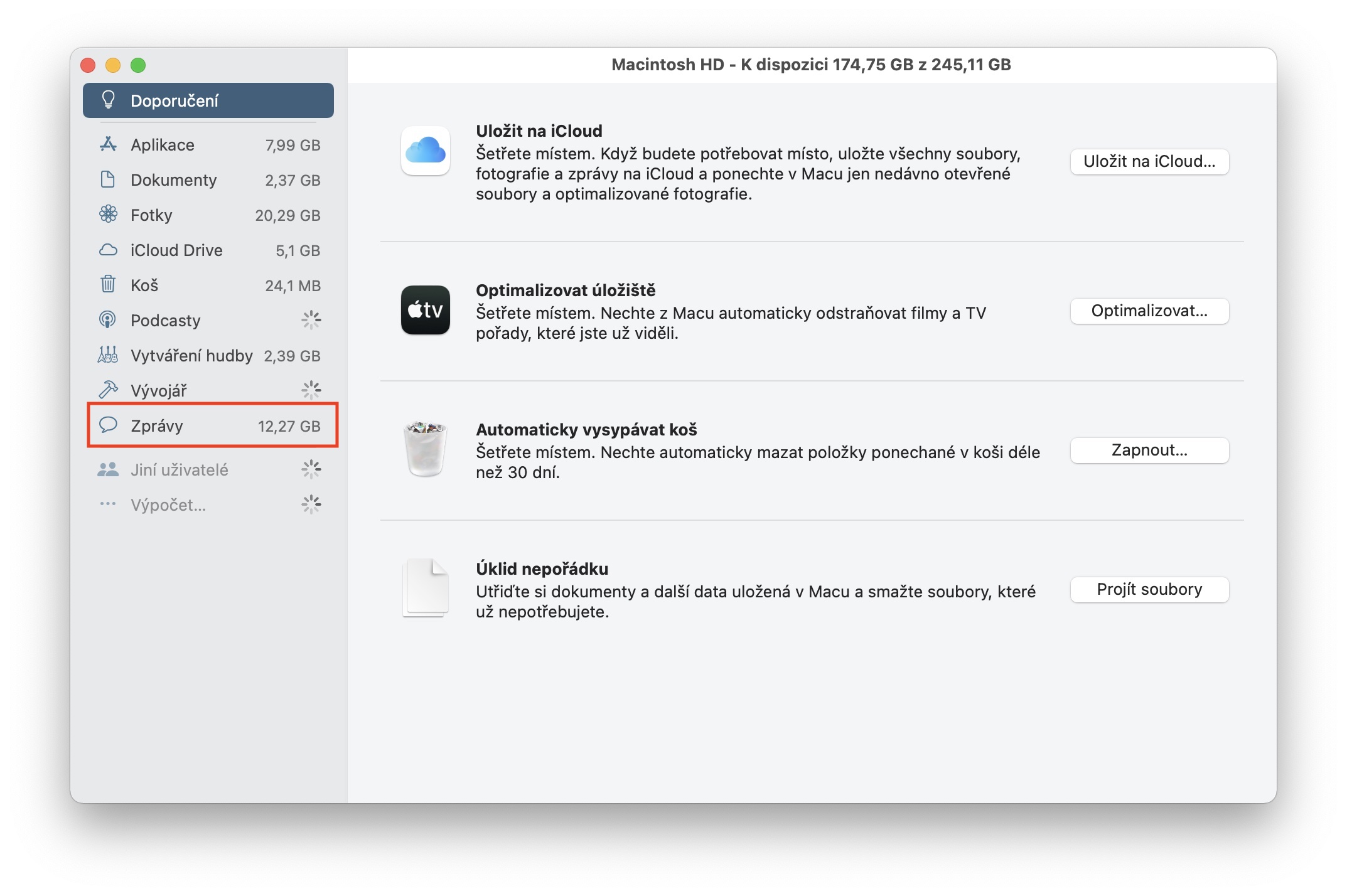Click the Podcasty sidebar icon
This screenshot has width=1347, height=896.
click(108, 320)
